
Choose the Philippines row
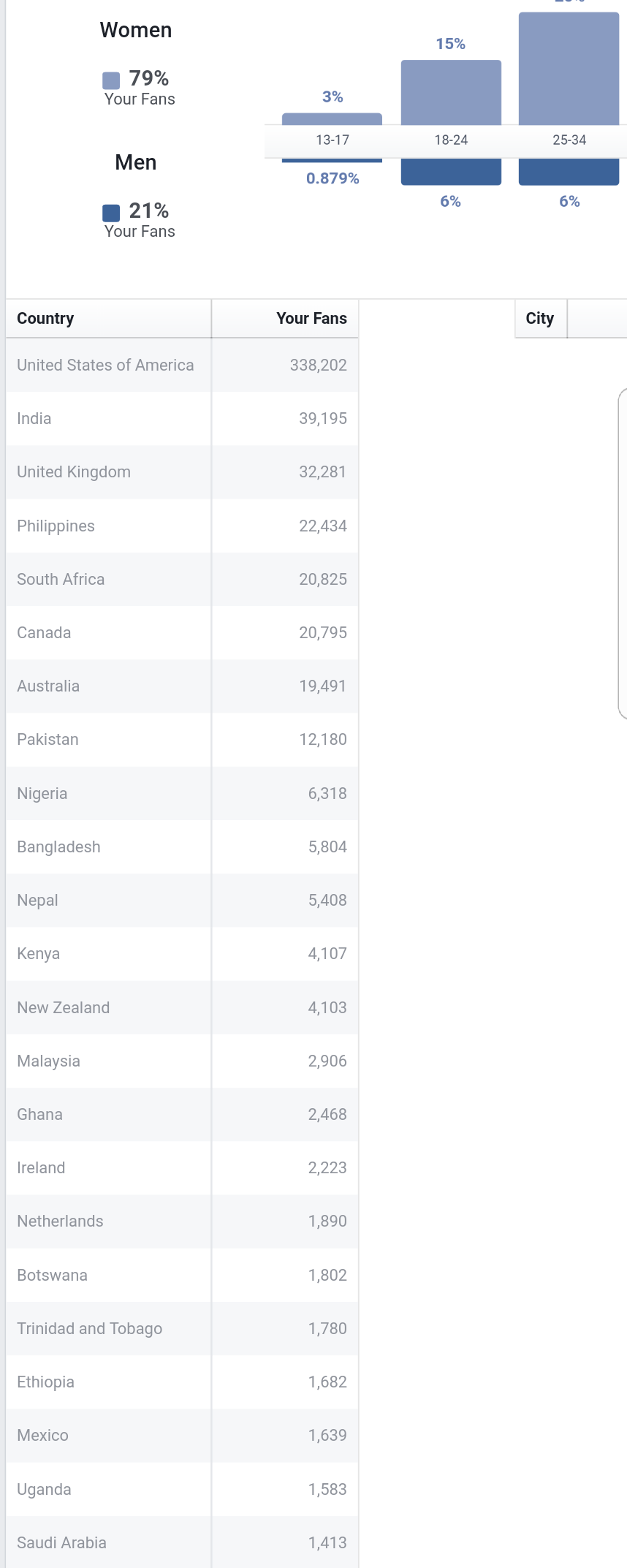coord(182,526)
